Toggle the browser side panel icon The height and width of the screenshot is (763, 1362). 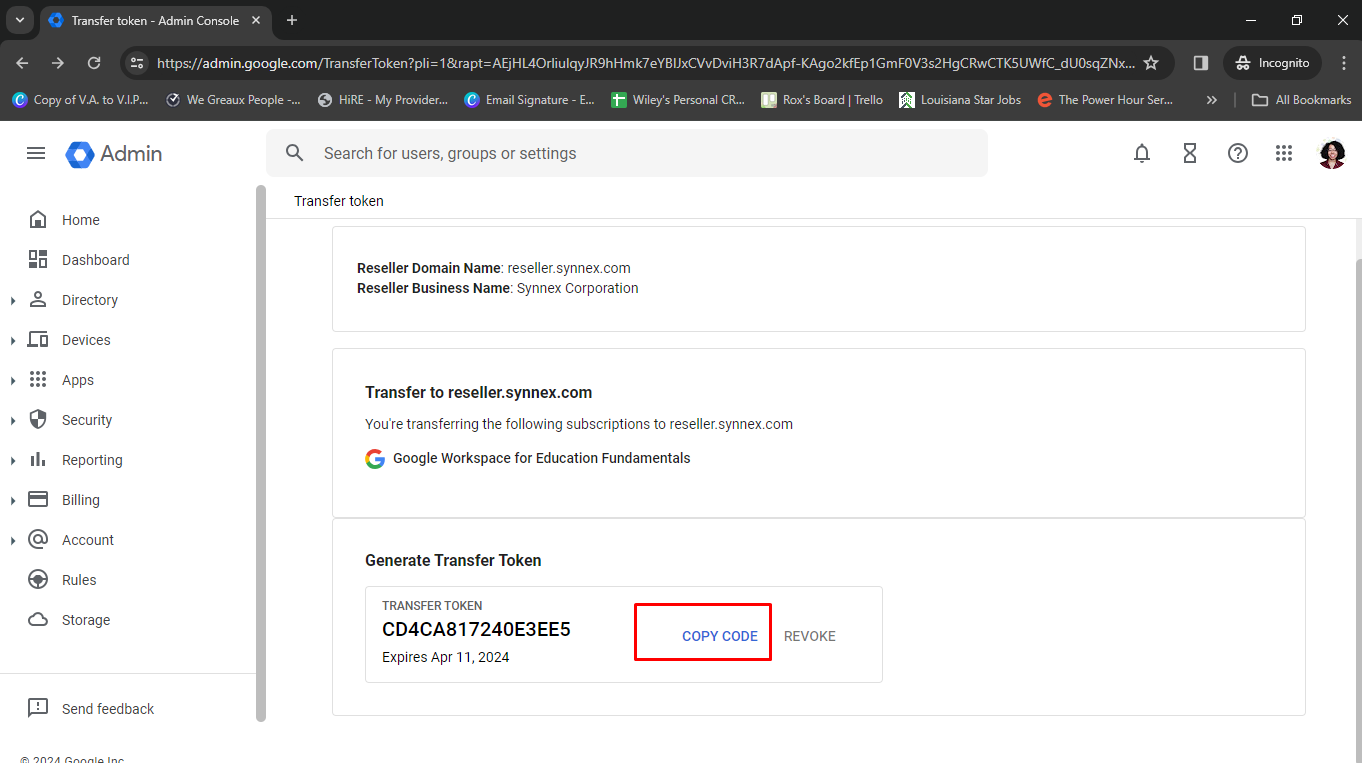(x=1201, y=63)
